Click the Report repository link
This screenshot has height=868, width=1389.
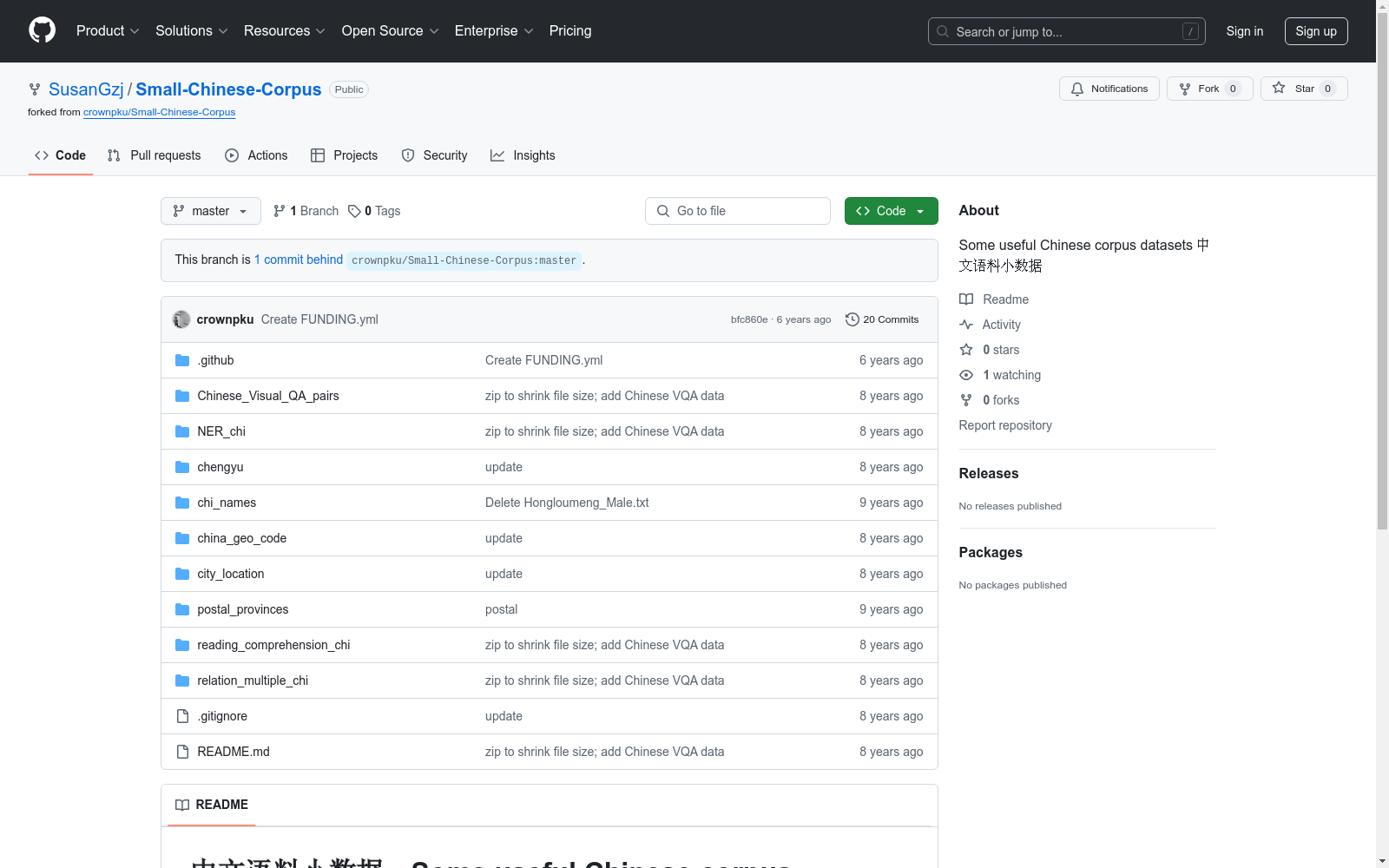pos(1005,425)
